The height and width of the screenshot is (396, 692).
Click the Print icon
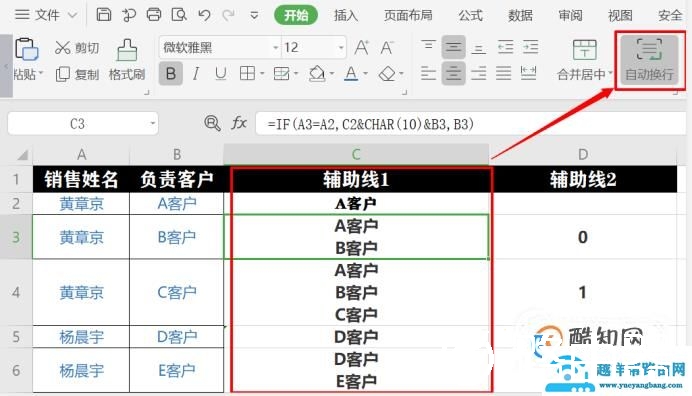(154, 15)
